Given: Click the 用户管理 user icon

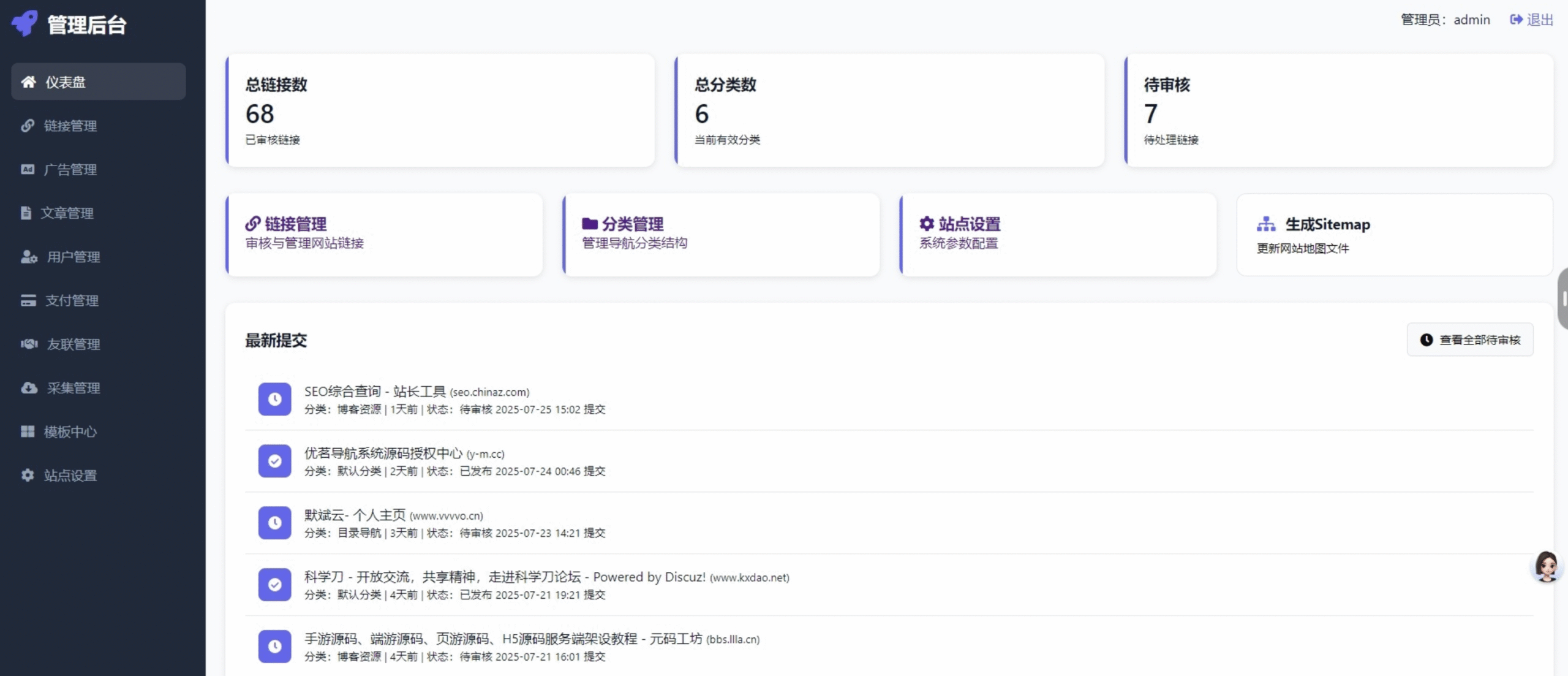Looking at the screenshot, I should pos(28,257).
